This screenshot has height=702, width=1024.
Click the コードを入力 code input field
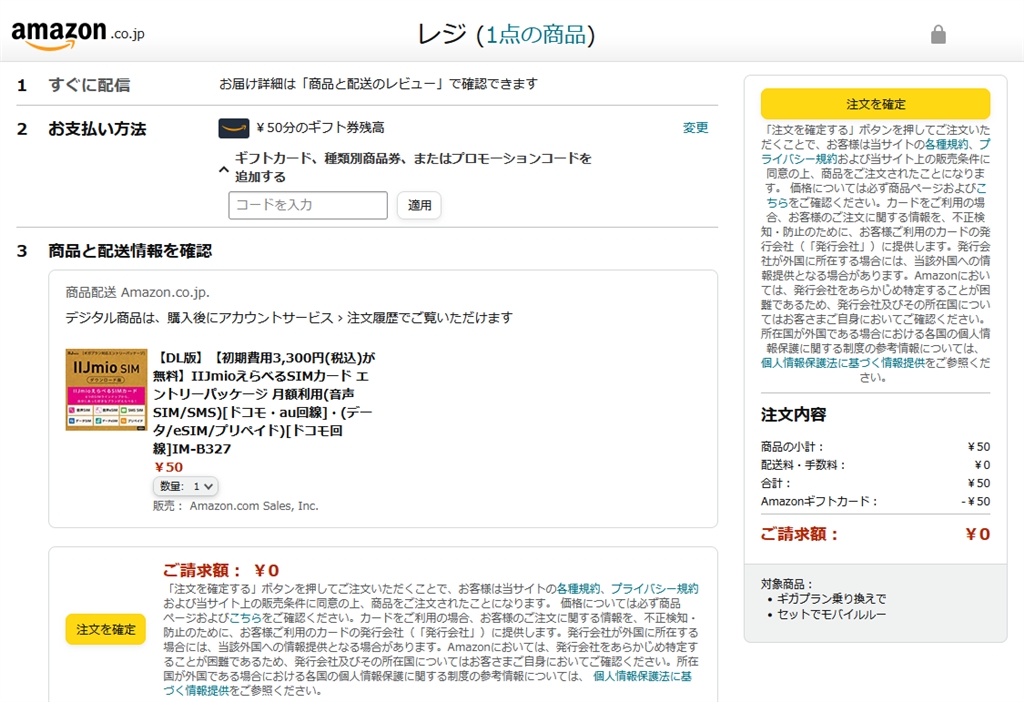click(308, 205)
